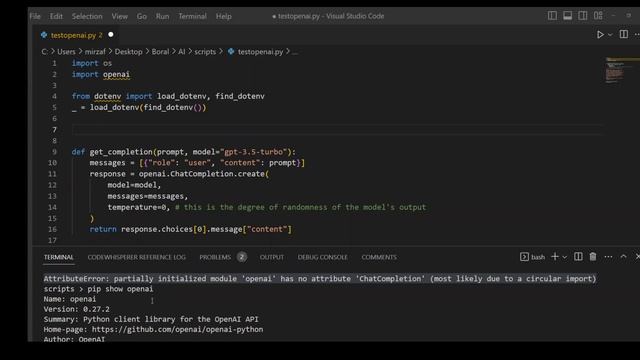Switch to the TERMINAL panel tab
This screenshot has width=640, height=360.
coord(59,257)
